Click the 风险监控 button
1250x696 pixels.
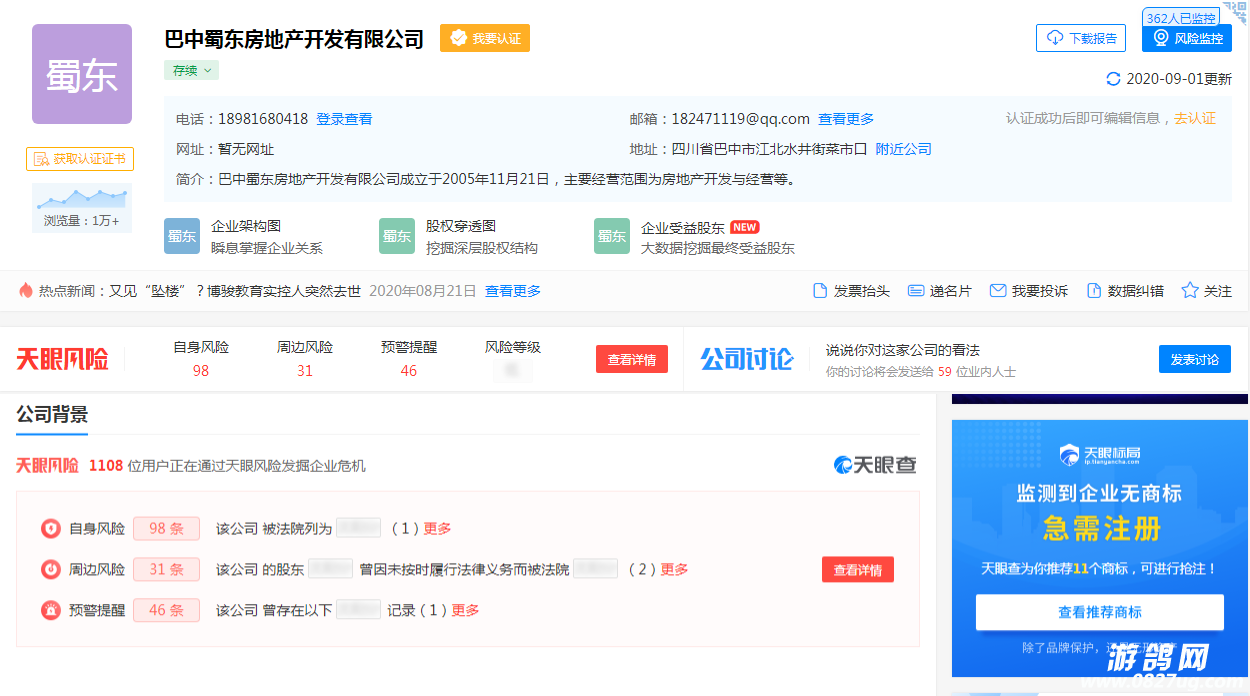[x=1187, y=38]
